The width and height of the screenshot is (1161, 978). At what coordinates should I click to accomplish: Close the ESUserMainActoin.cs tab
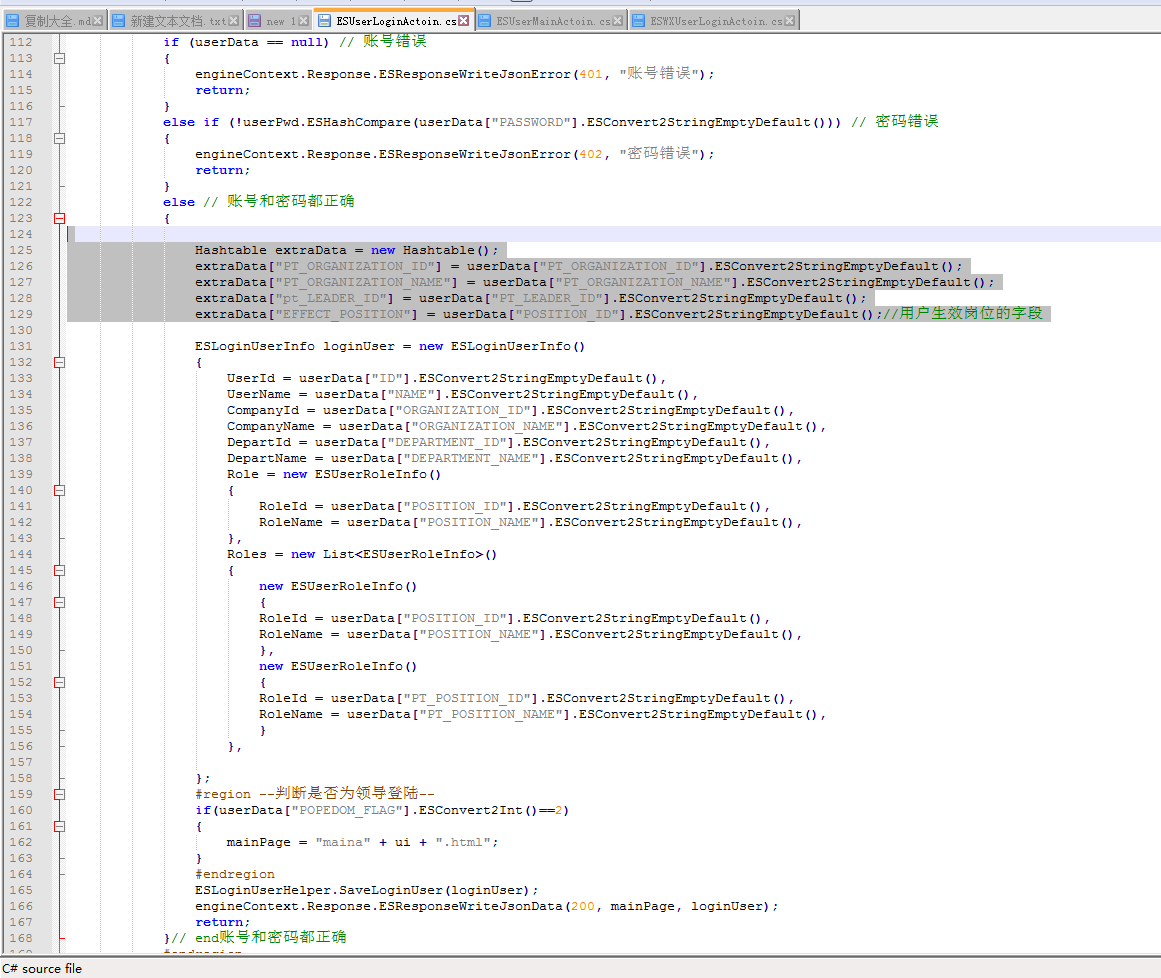tap(618, 21)
